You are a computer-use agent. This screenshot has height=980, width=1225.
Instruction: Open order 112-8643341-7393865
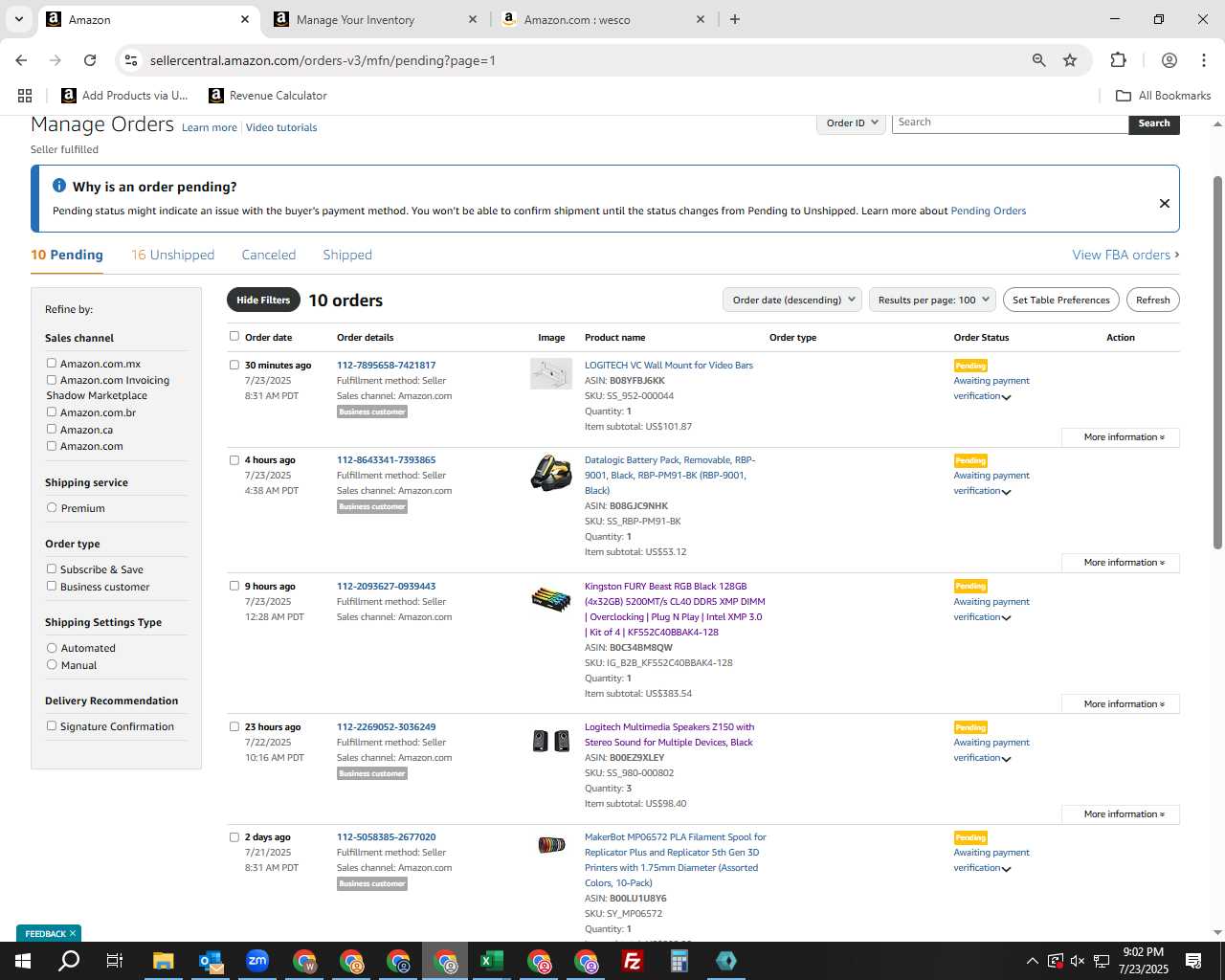coord(386,460)
